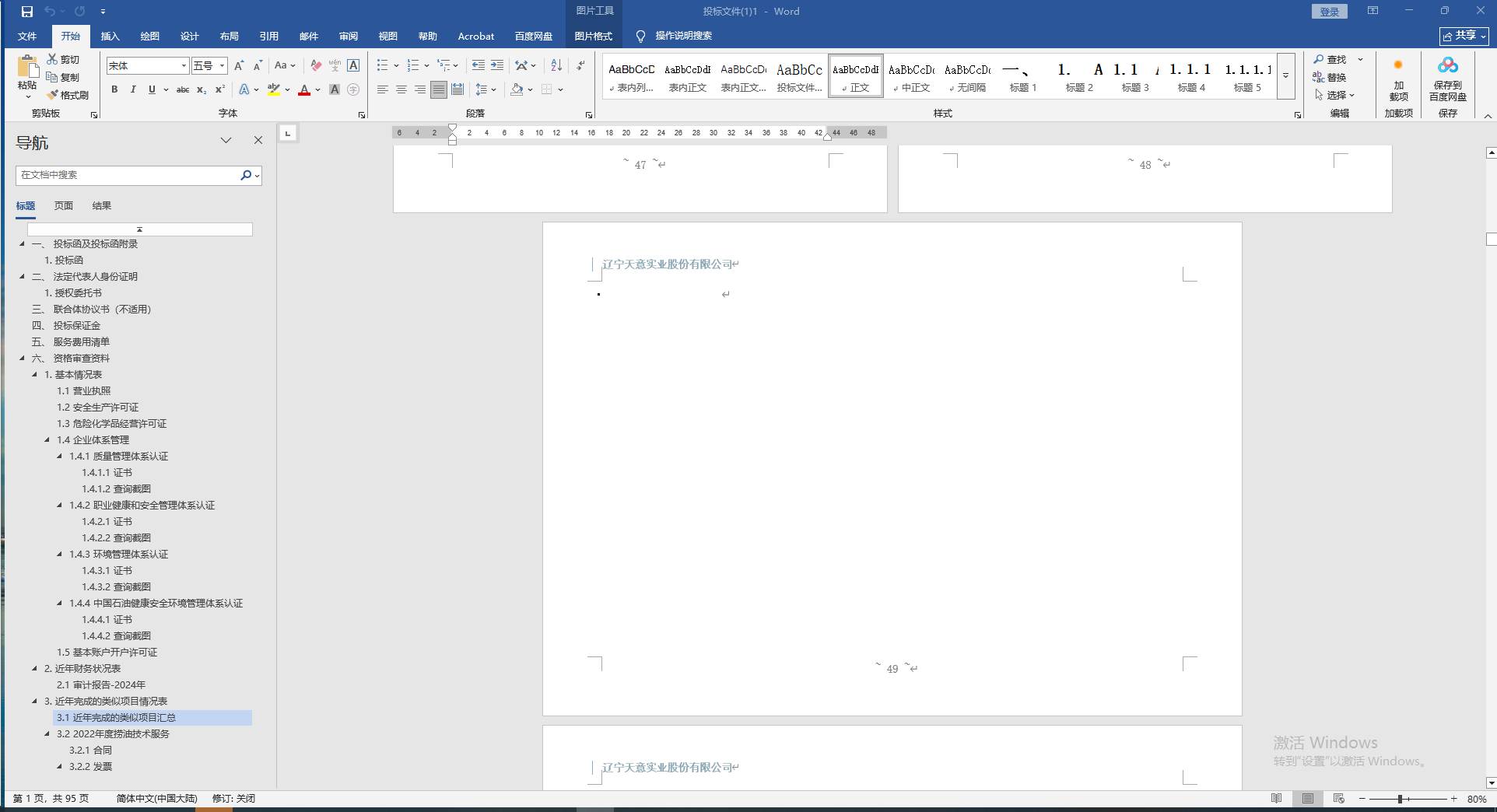
Task: Click the 操作说明搜索 tell-me search
Action: (674, 36)
